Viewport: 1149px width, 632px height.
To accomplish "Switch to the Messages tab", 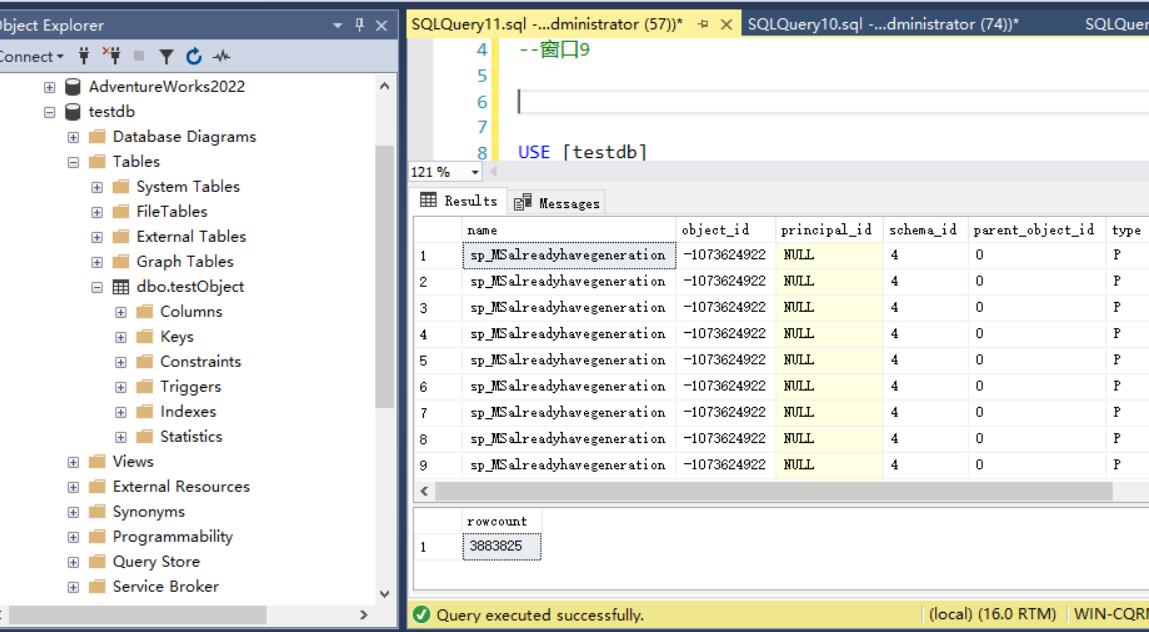I will click(x=558, y=203).
